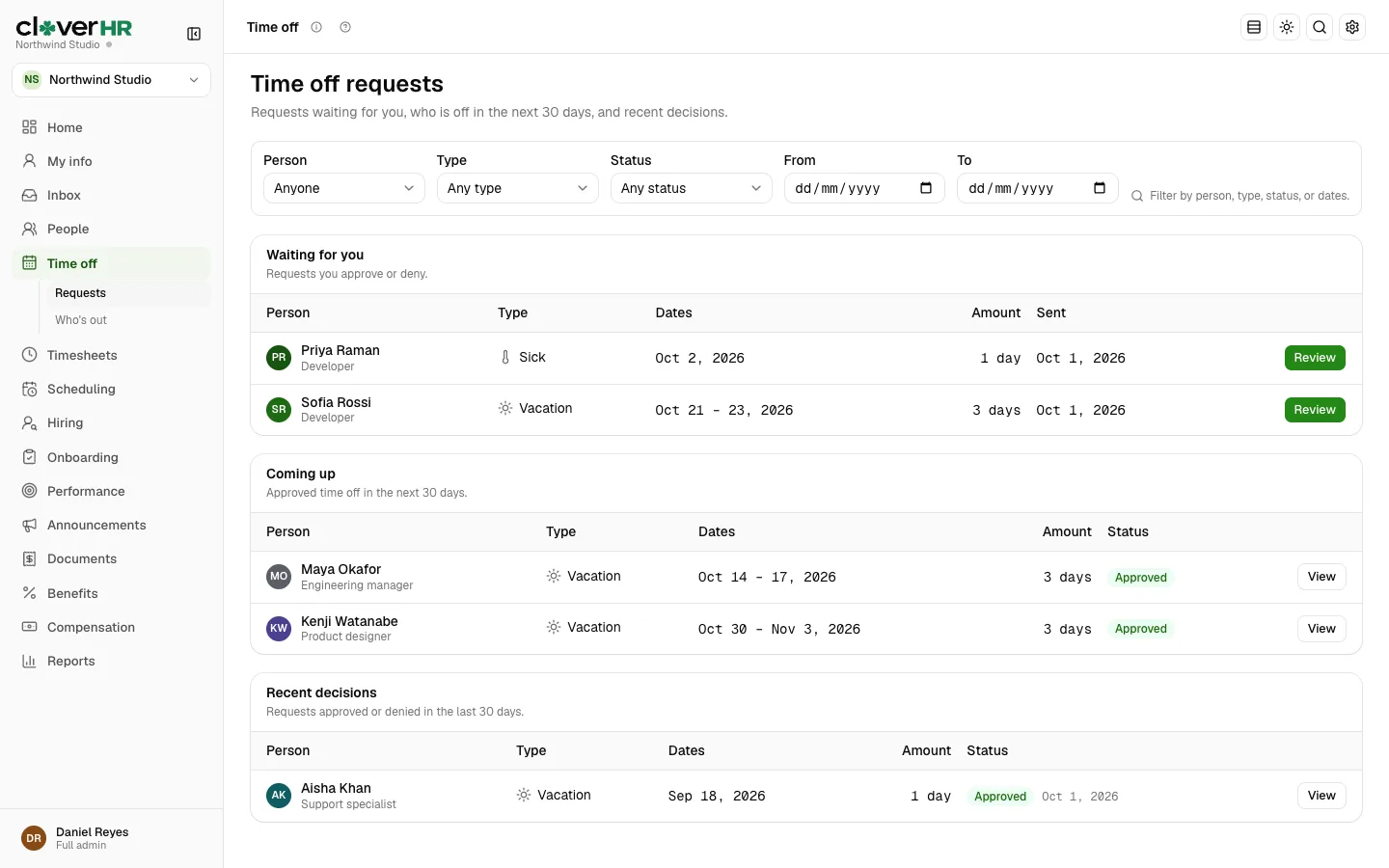Open Reports in the sidebar

coord(111,661)
